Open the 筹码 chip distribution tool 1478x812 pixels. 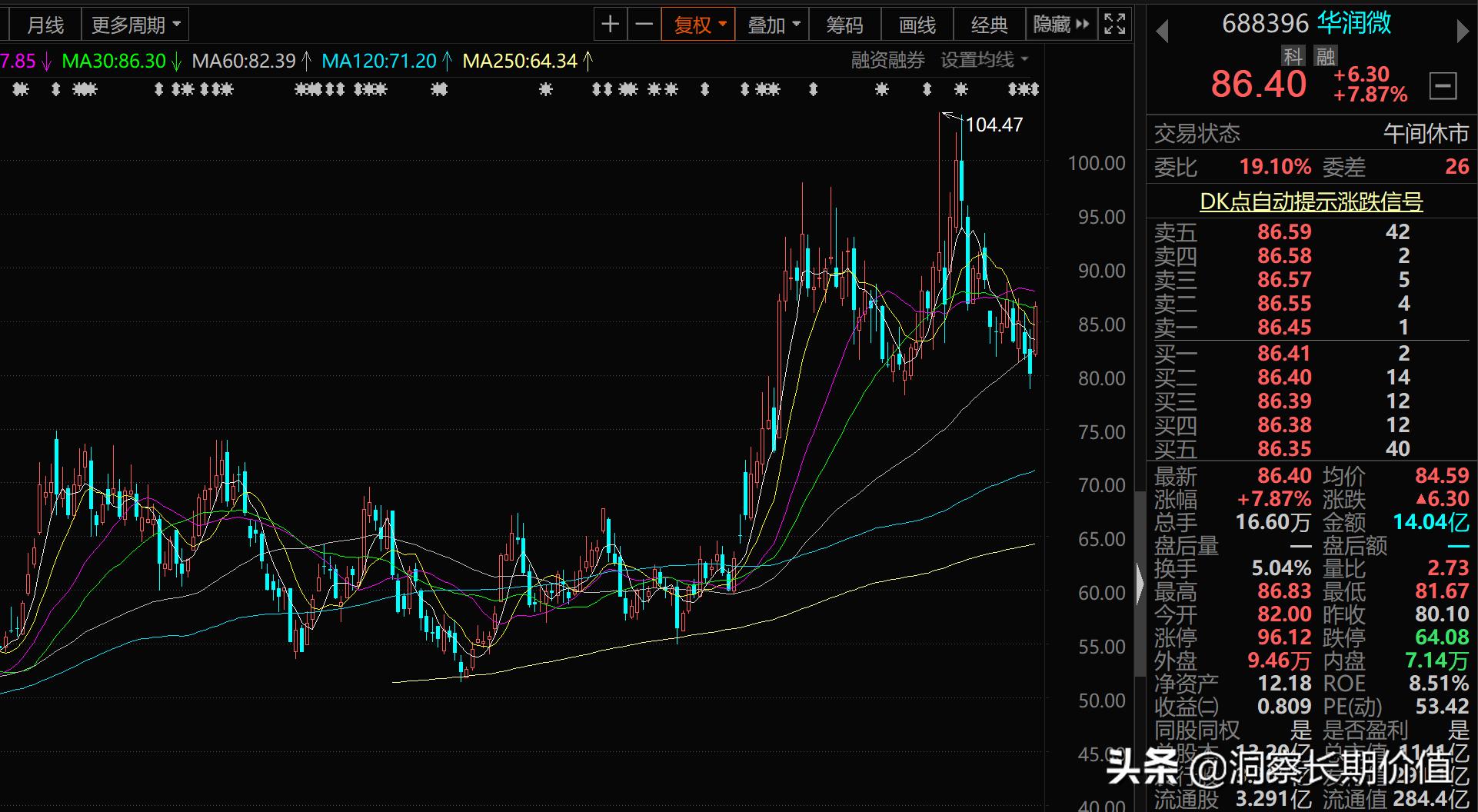click(x=844, y=24)
